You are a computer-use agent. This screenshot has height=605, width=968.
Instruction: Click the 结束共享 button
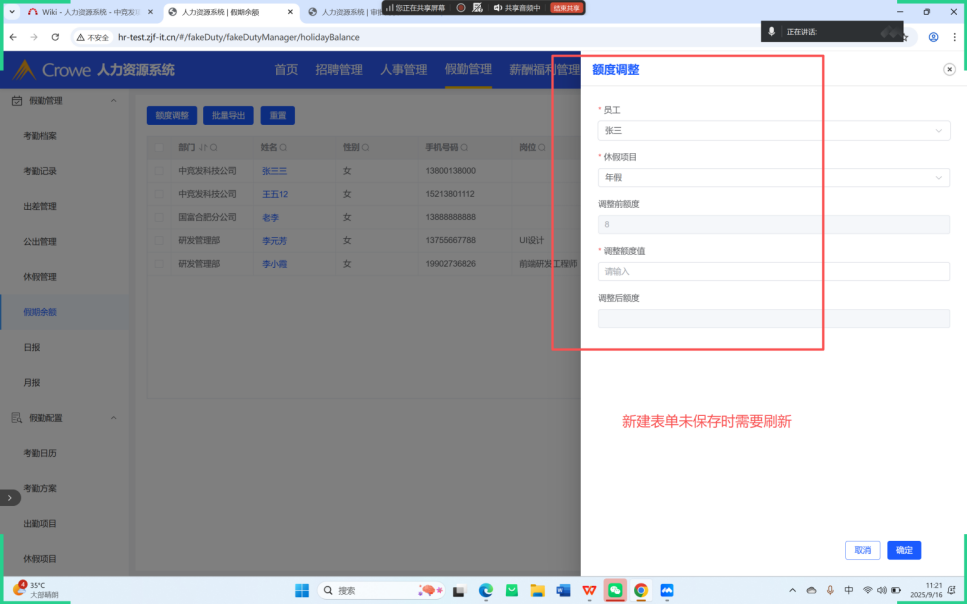pyautogui.click(x=566, y=8)
